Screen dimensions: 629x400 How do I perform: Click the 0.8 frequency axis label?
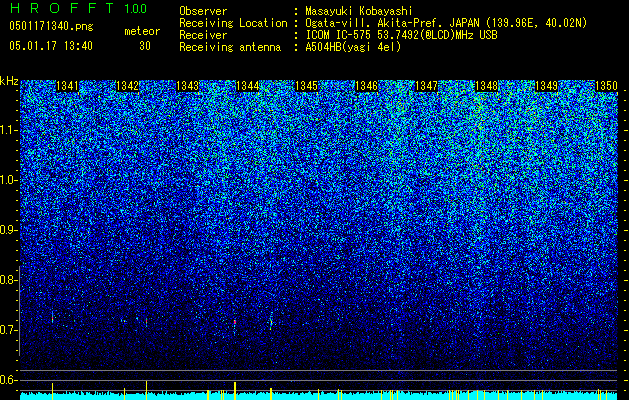click(8, 280)
